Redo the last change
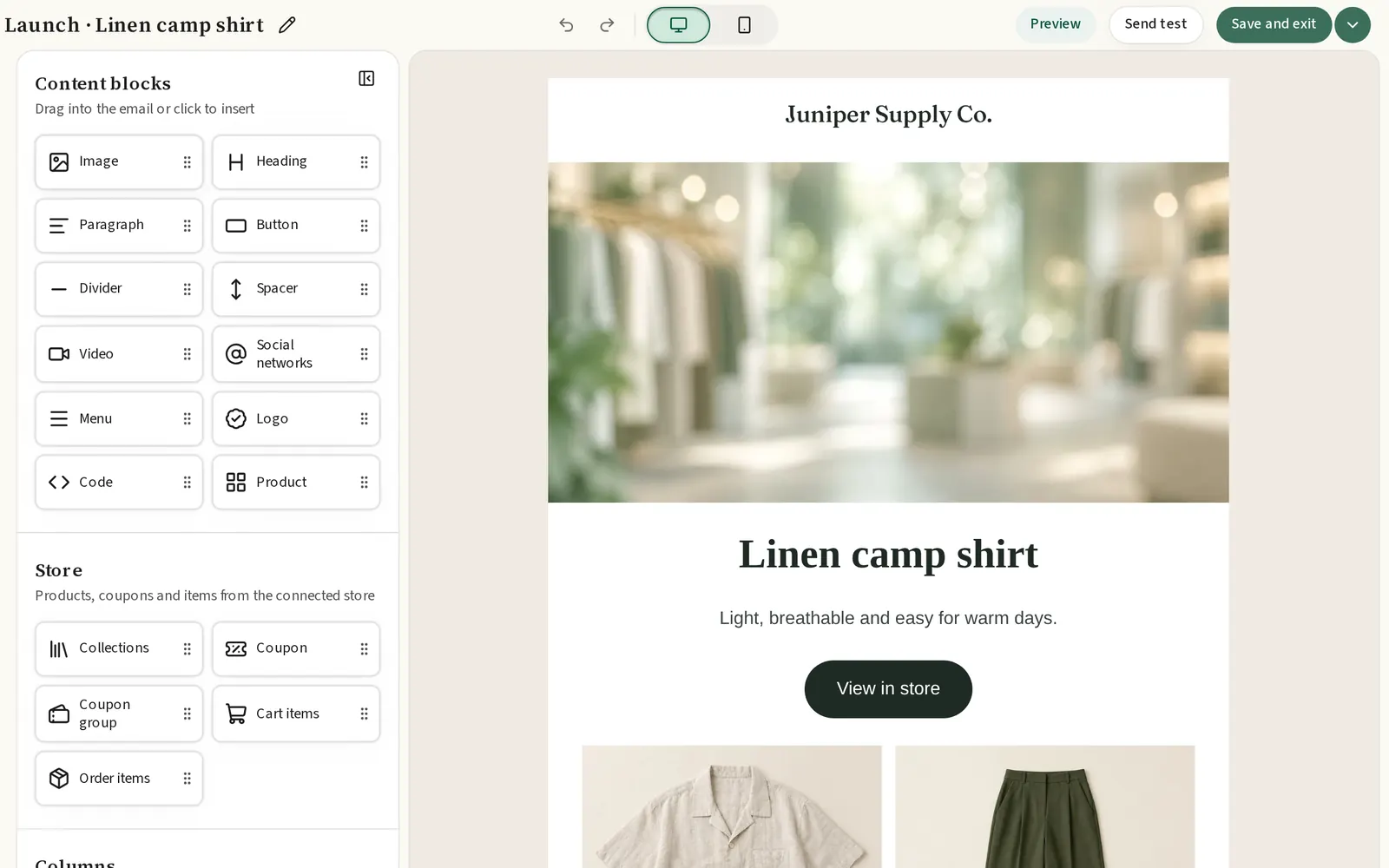Image resolution: width=1389 pixels, height=868 pixels. (607, 25)
